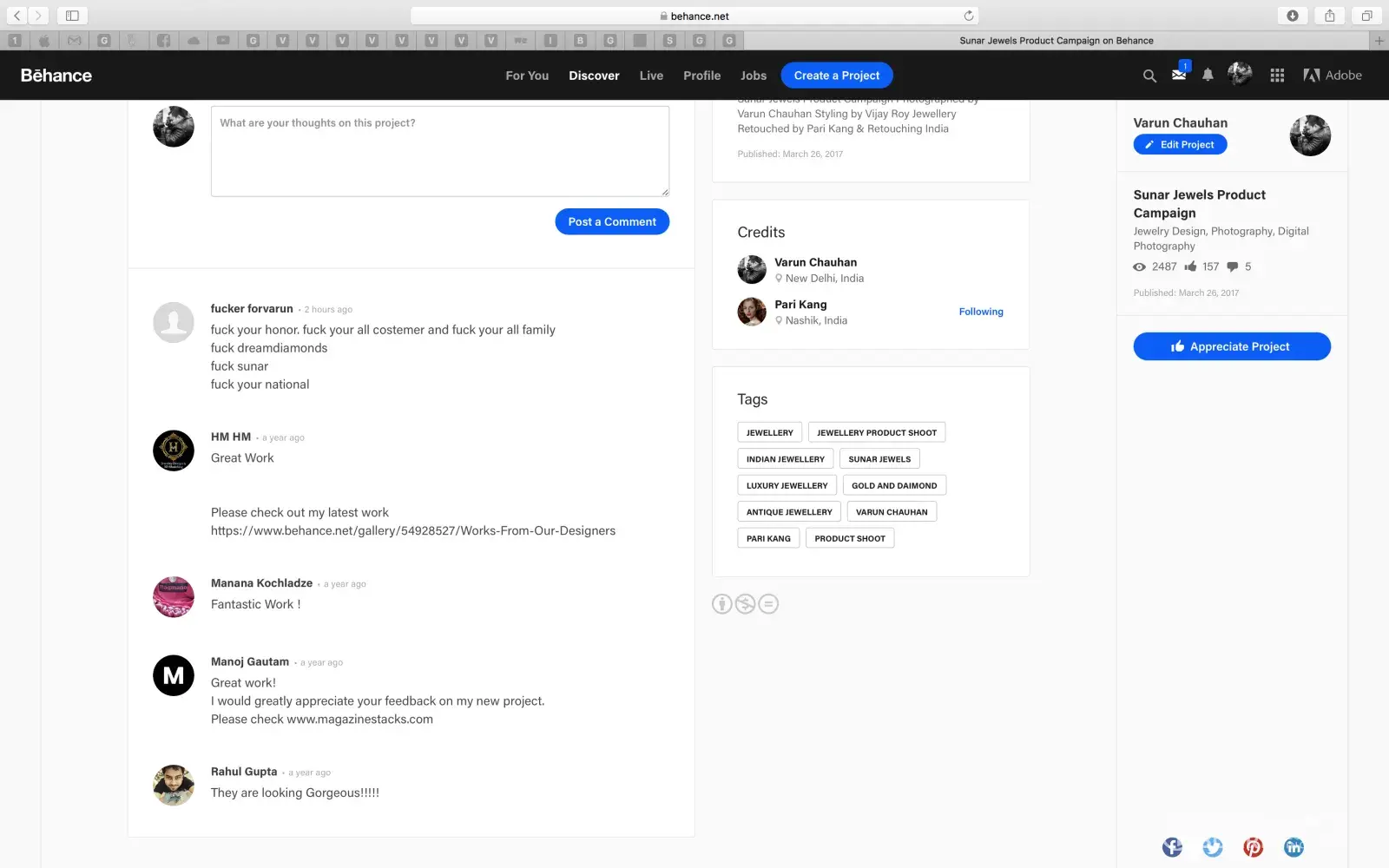Share project via Pinterest icon
This screenshot has width=1389, height=868.
coord(1253,847)
